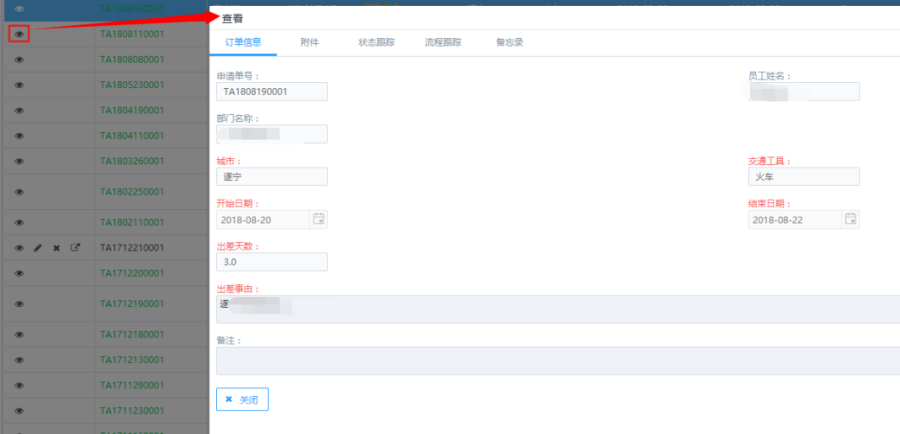The width and height of the screenshot is (900, 434).
Task: Click the 出差天数 field showing 3.0
Action: 272,261
